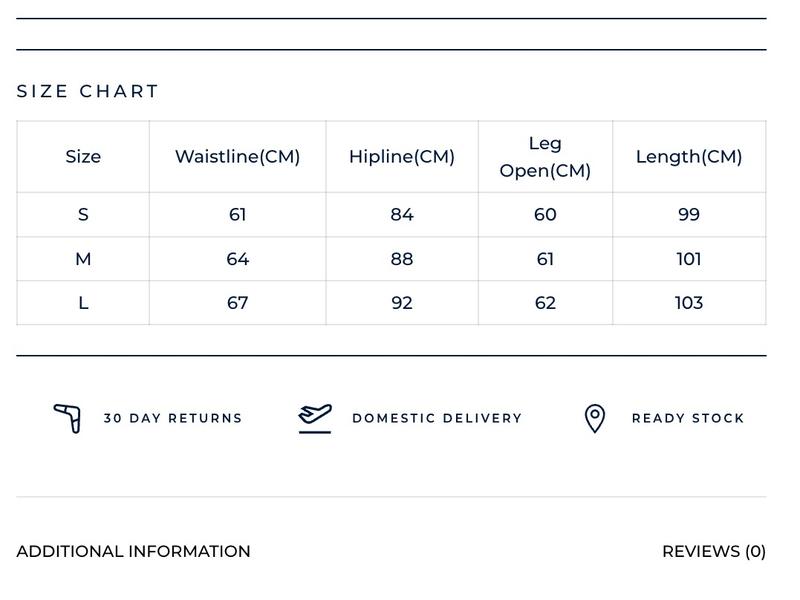Screen dimensions: 800x600
Task: Open the Reviews (0) tab
Action: (x=714, y=551)
